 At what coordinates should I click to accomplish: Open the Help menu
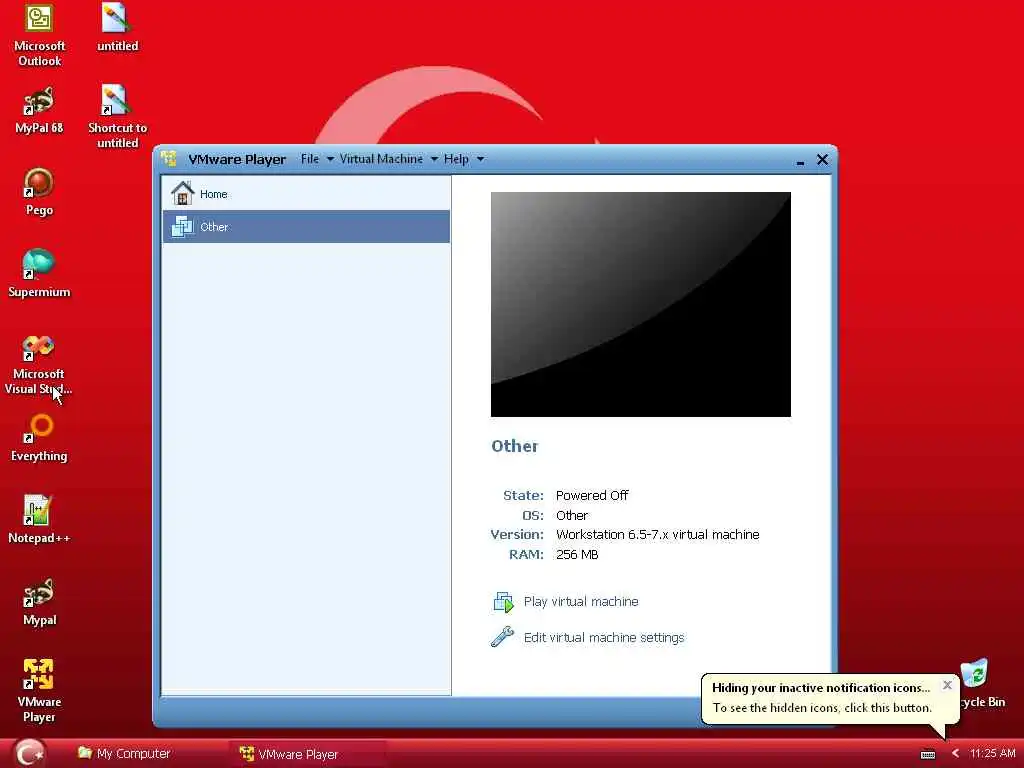456,159
